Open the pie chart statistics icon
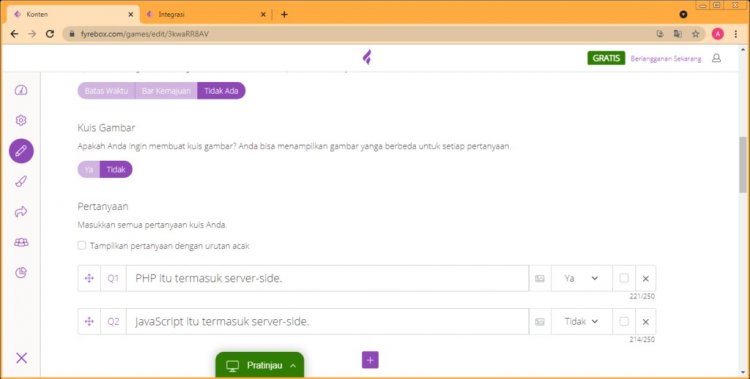This screenshot has width=750, height=379. 21,272
